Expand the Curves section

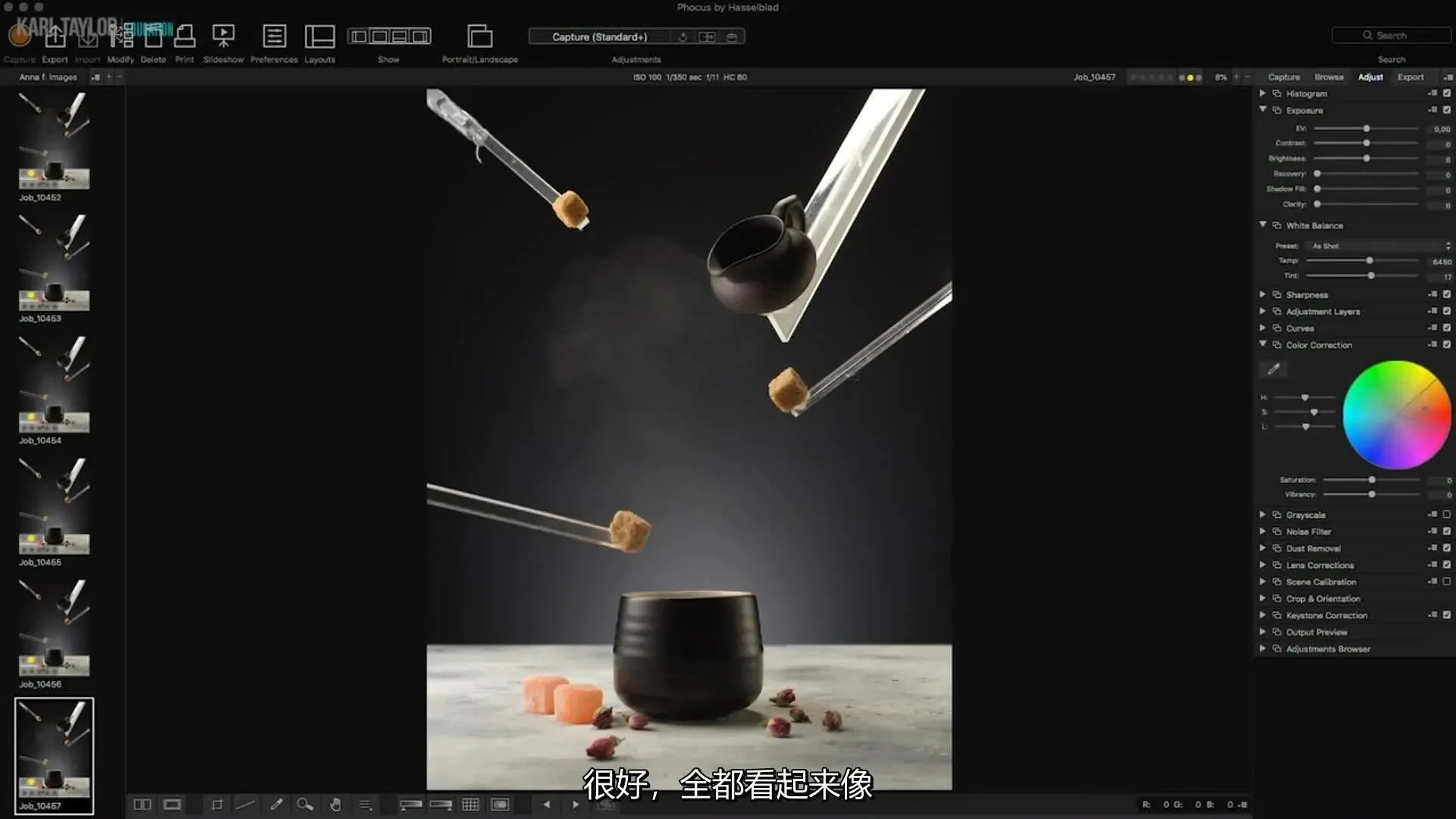click(x=1263, y=328)
